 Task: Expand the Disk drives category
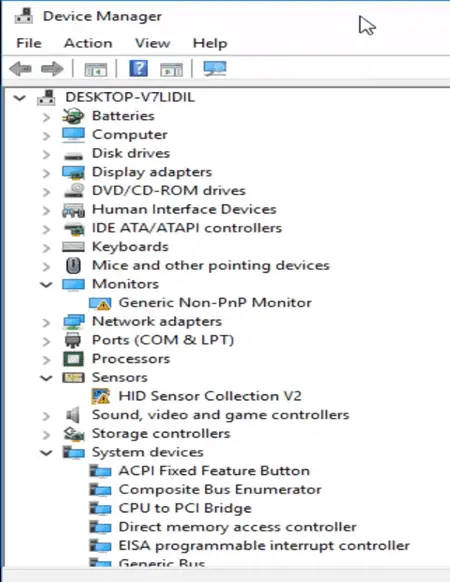pos(46,154)
